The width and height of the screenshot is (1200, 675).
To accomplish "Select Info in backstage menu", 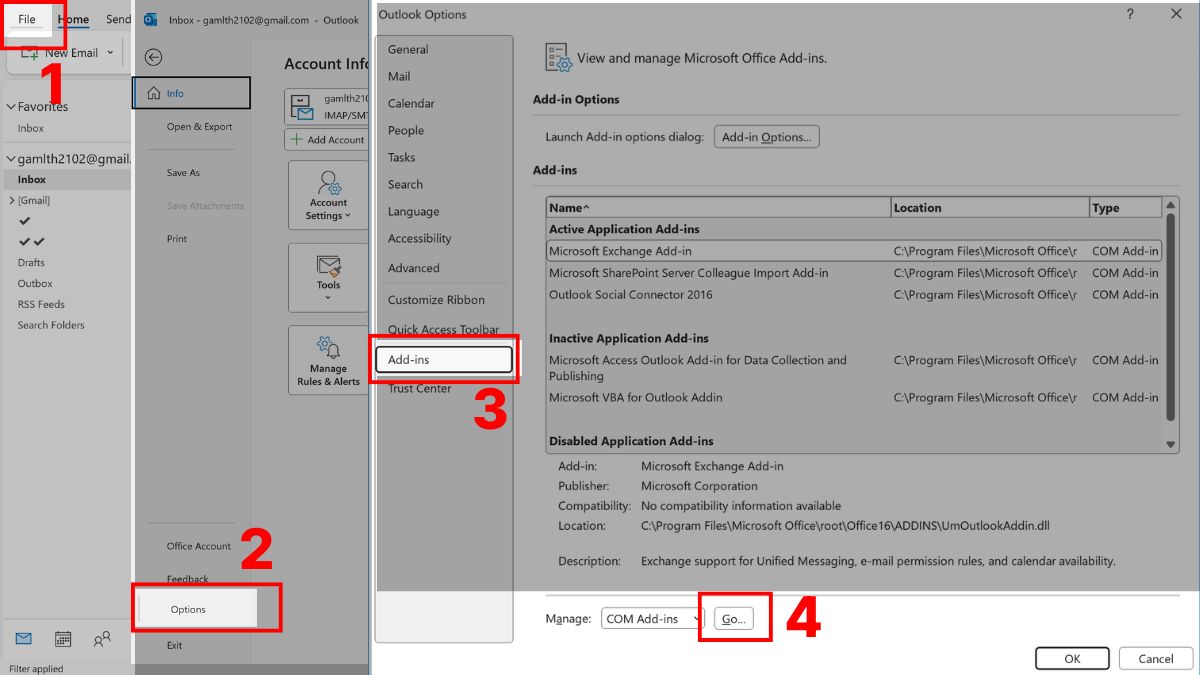I will (x=191, y=93).
